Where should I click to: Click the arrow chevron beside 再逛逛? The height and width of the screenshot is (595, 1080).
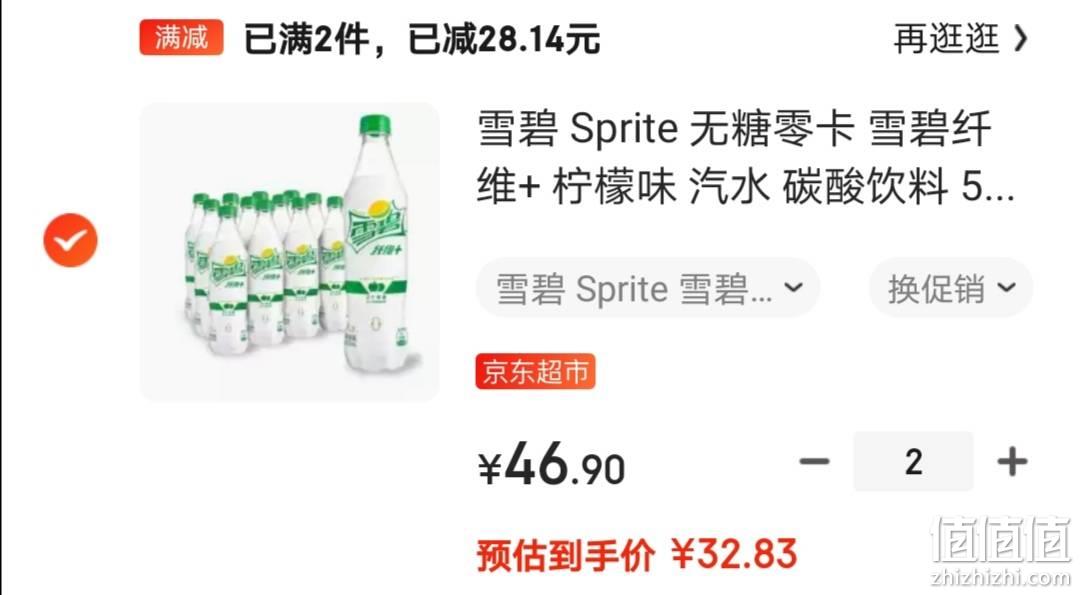pos(1021,39)
